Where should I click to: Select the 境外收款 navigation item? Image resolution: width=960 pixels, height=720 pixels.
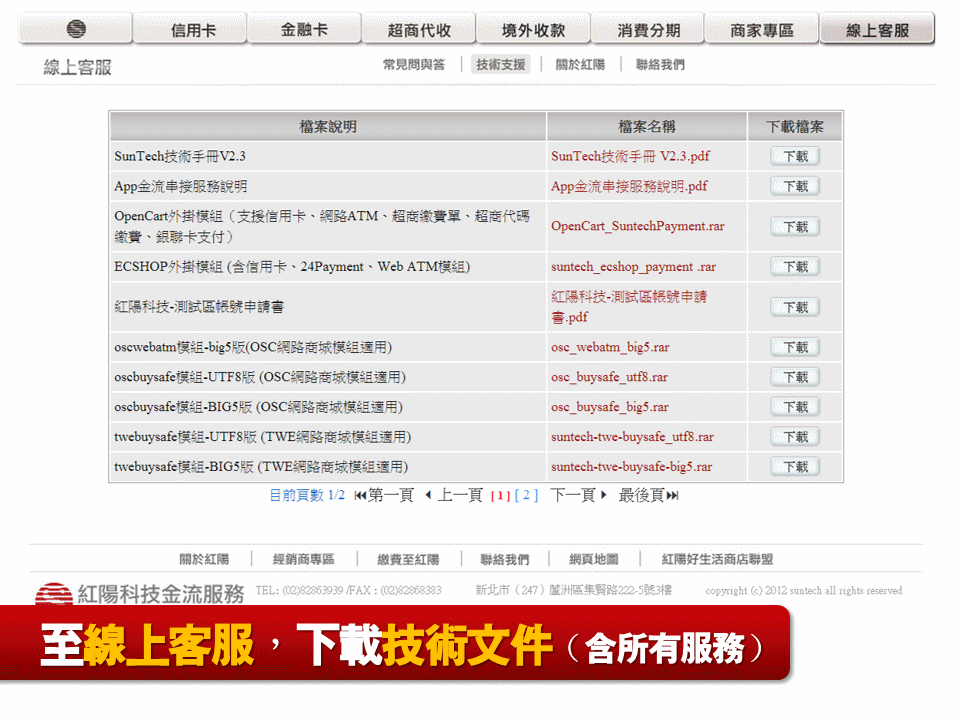click(534, 27)
